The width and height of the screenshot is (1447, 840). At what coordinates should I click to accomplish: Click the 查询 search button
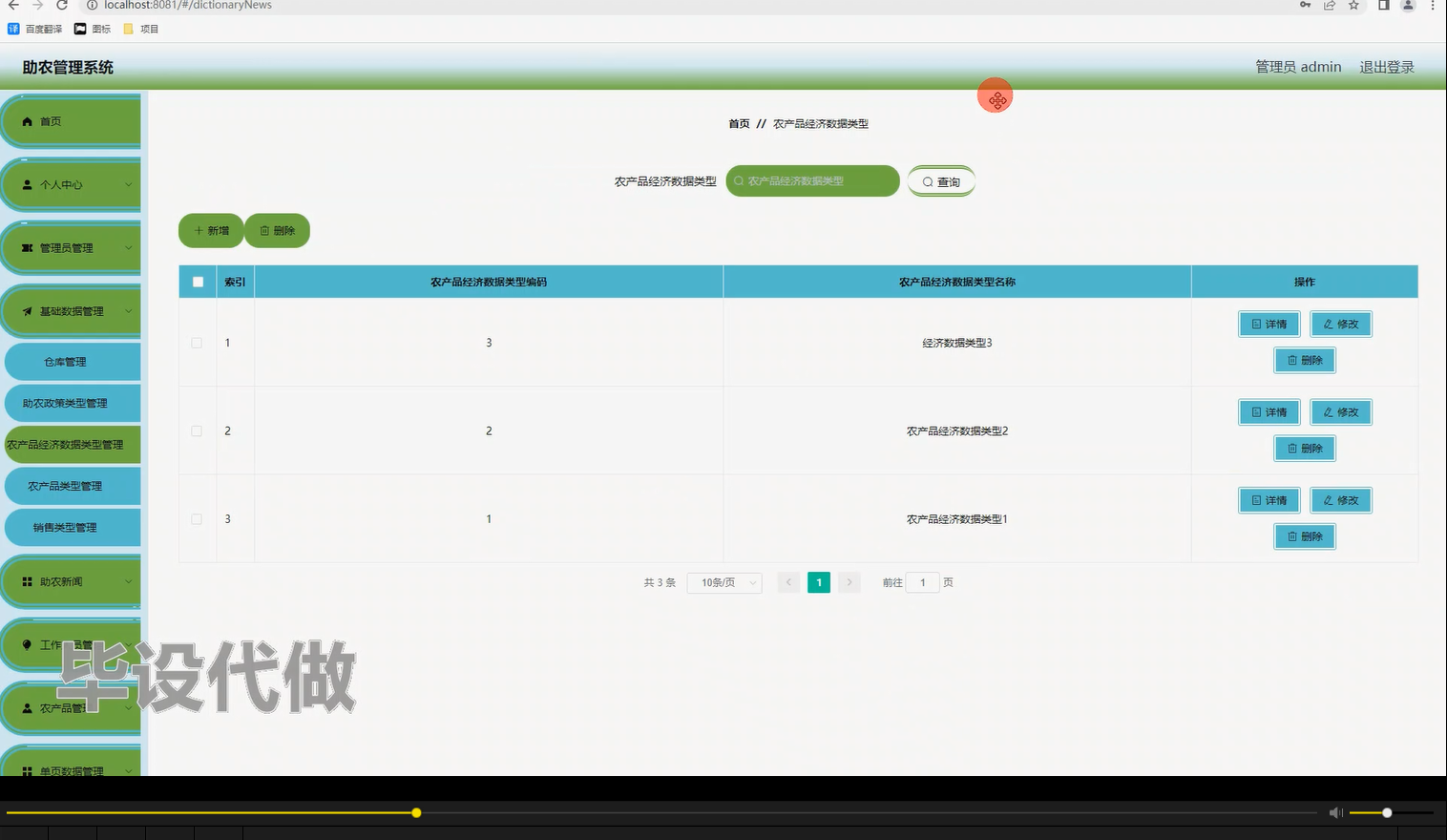(941, 181)
